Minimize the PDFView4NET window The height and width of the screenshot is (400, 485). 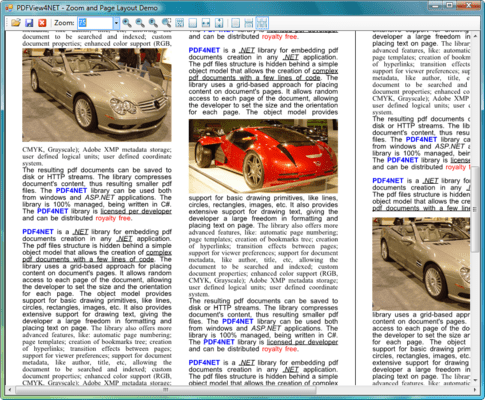pyautogui.click(x=436, y=5)
